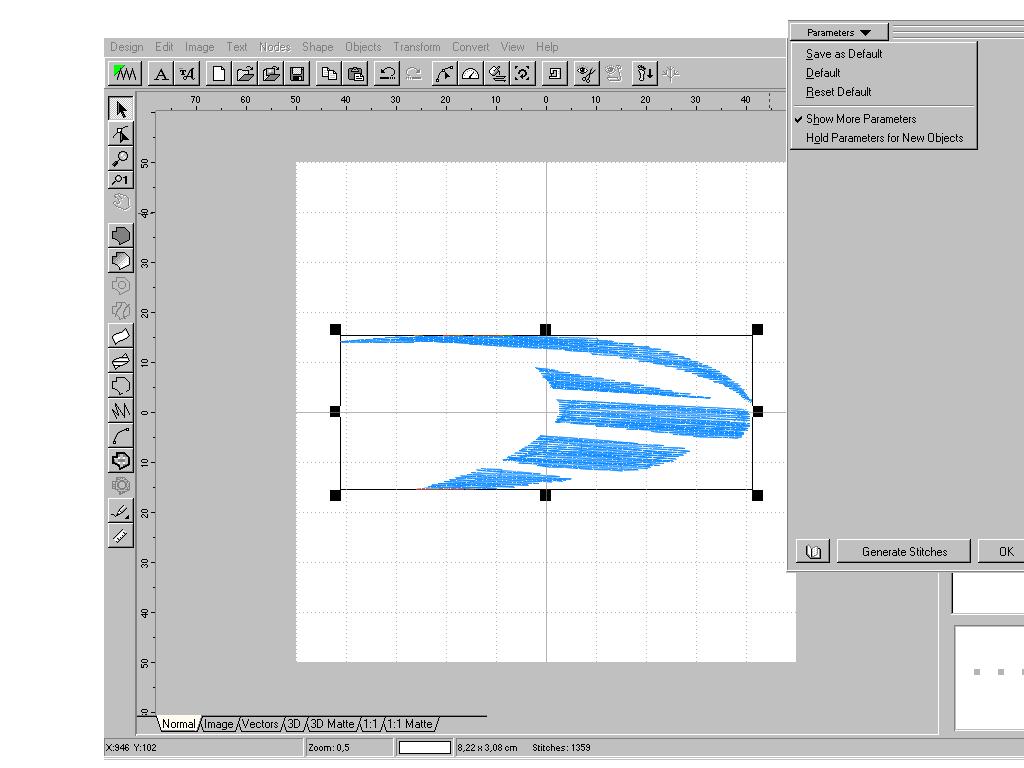The width and height of the screenshot is (1024, 768).
Task: Switch to the 3D Matte view tab
Action: tap(332, 724)
